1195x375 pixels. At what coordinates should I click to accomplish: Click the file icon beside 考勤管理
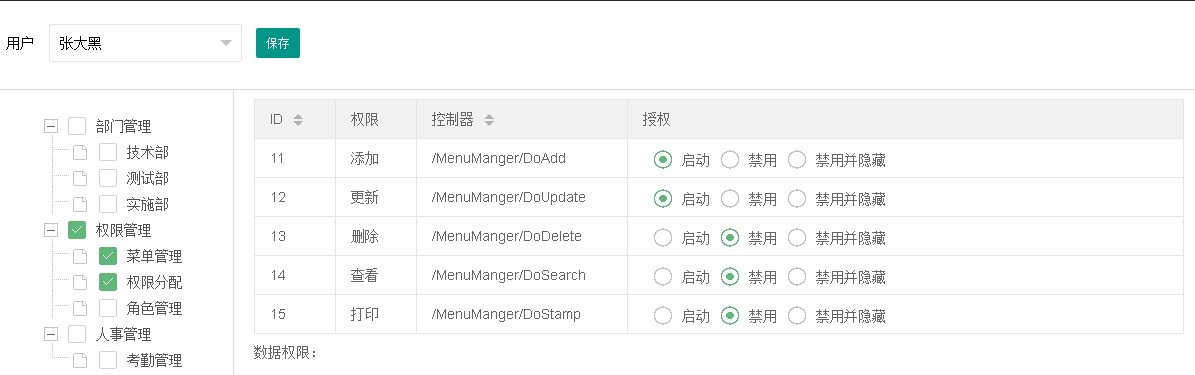(80, 361)
